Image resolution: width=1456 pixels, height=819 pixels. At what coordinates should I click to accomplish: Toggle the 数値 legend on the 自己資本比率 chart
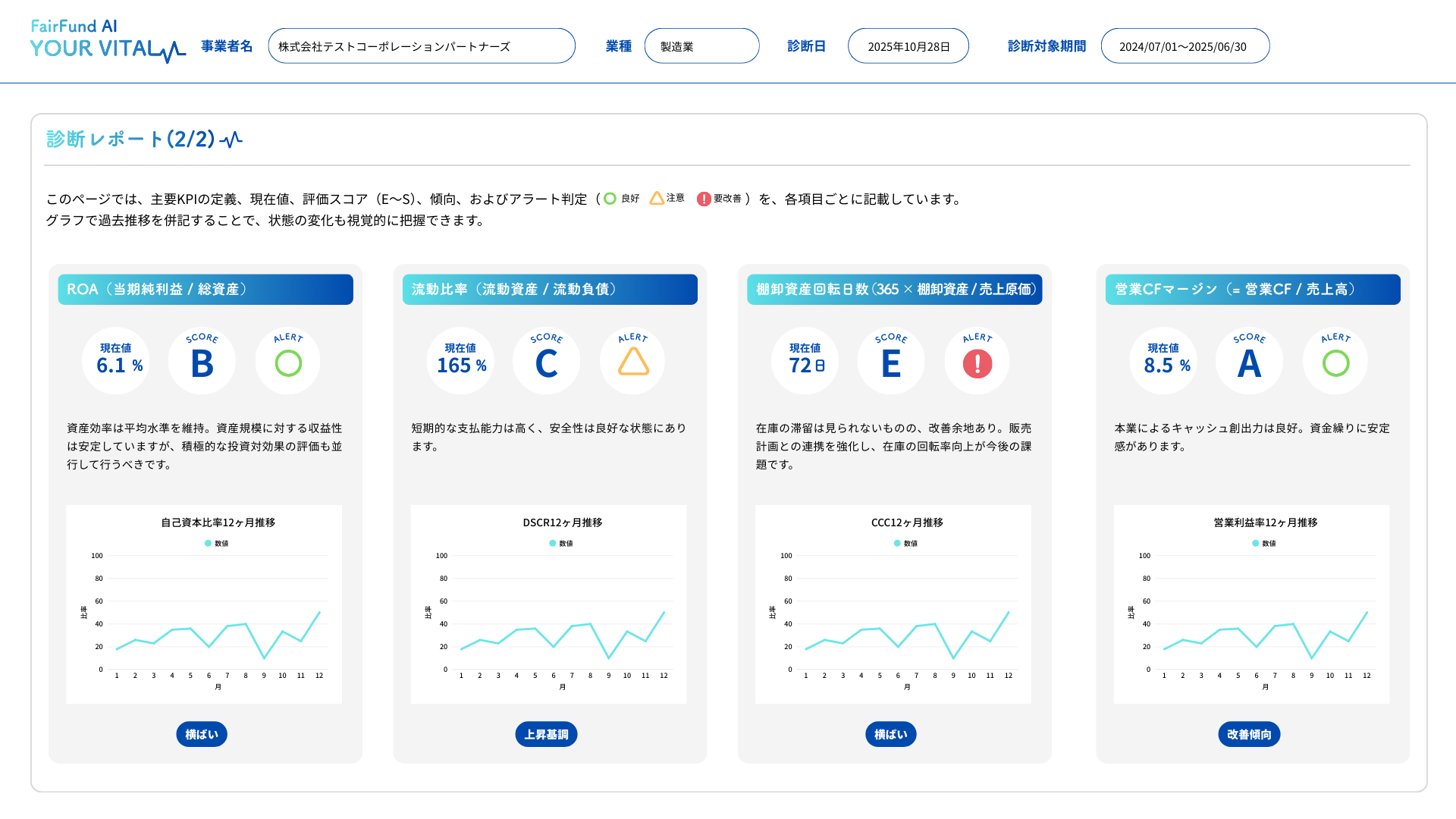click(215, 544)
